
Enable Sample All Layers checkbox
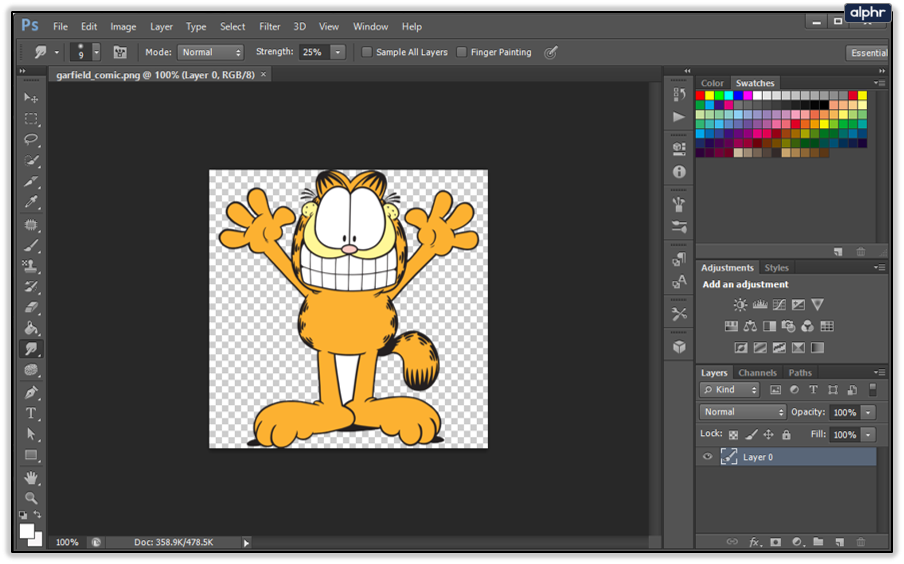pos(367,52)
